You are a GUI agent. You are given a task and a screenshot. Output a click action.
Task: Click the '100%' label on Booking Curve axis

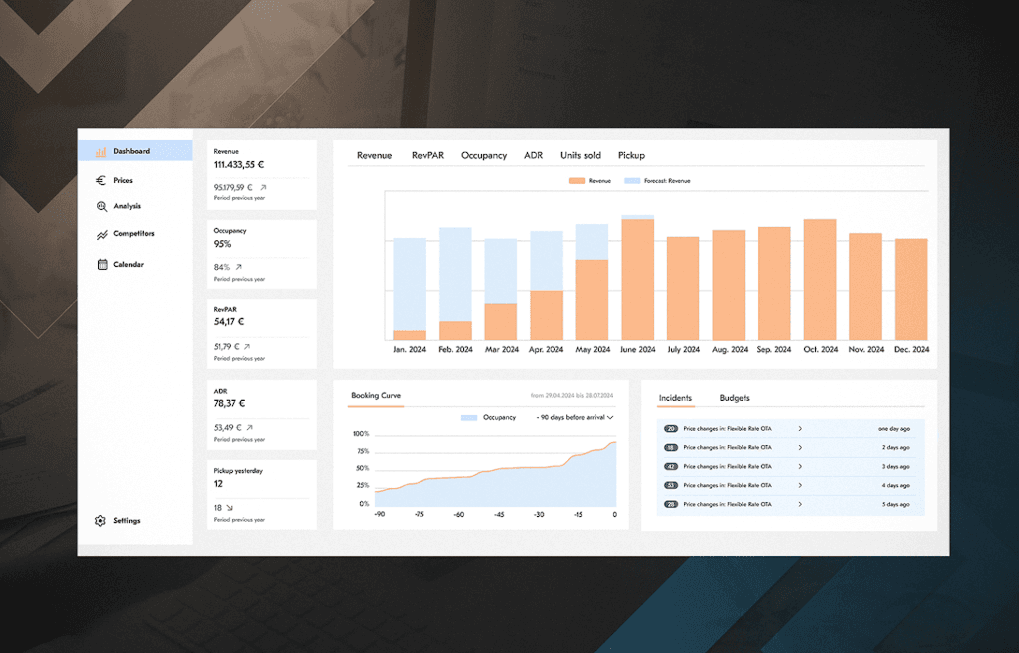[361, 434]
